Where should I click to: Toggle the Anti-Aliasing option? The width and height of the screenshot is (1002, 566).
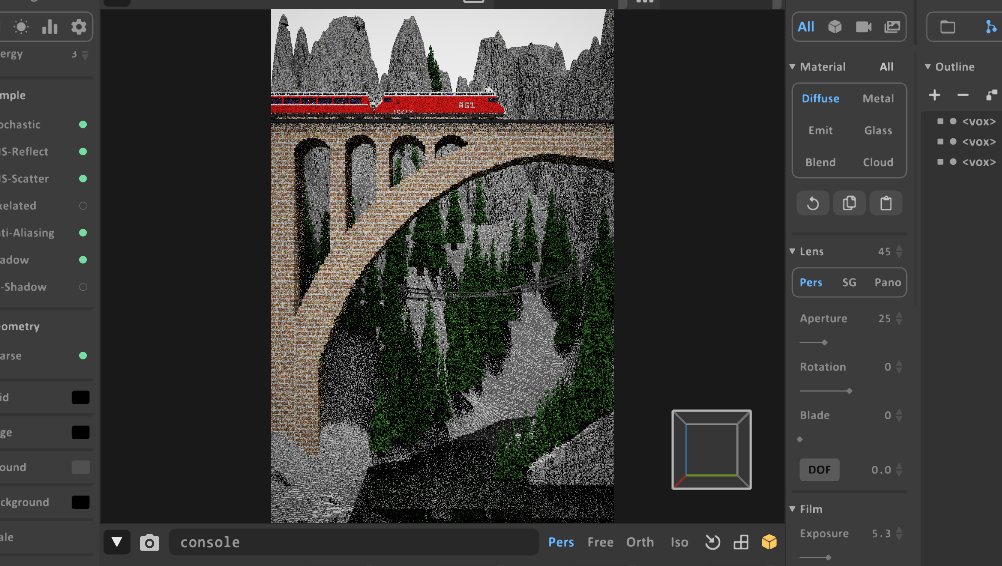(83, 233)
